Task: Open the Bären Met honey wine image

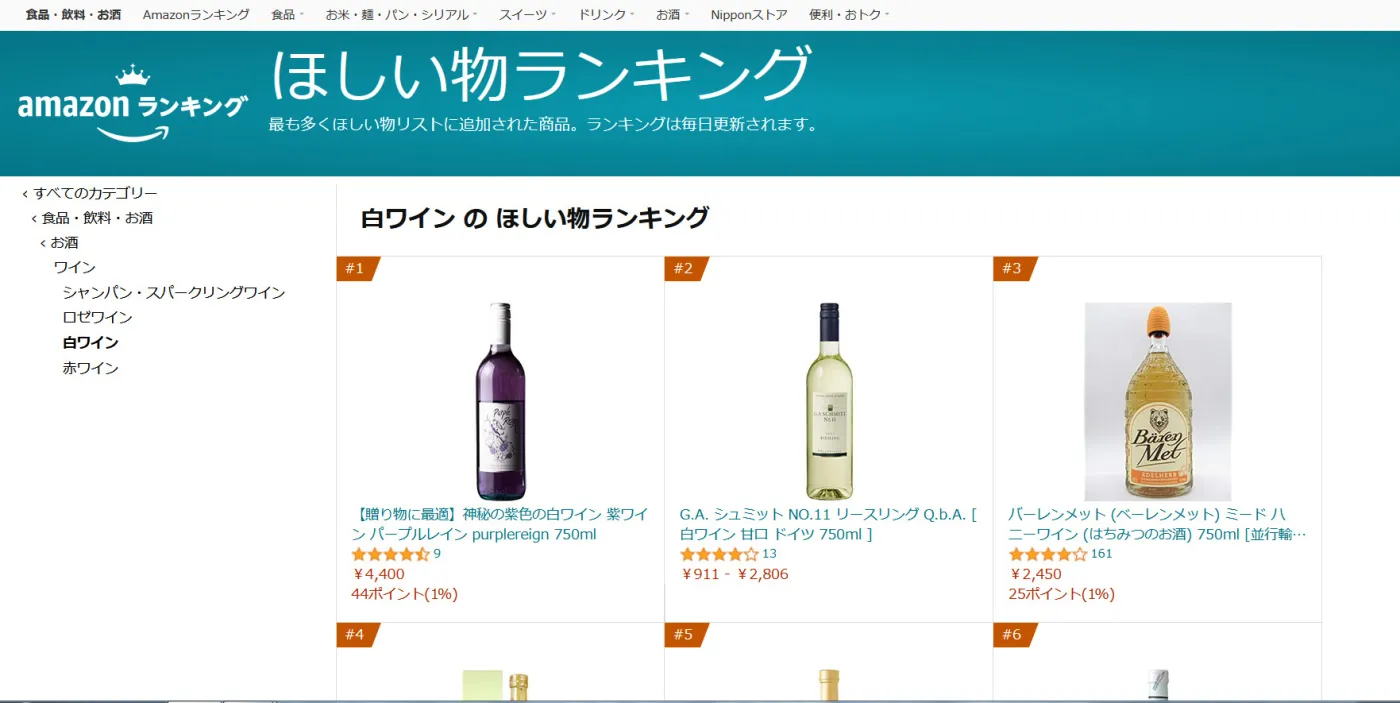Action: 1158,401
